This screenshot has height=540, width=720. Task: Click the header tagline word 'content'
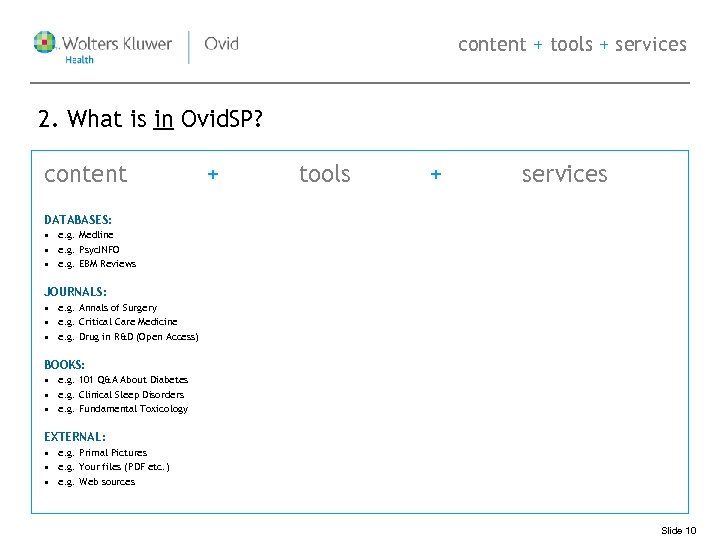tap(492, 45)
